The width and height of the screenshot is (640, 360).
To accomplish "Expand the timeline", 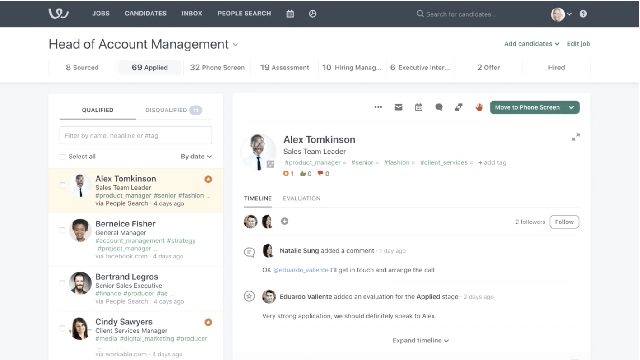I will [420, 340].
